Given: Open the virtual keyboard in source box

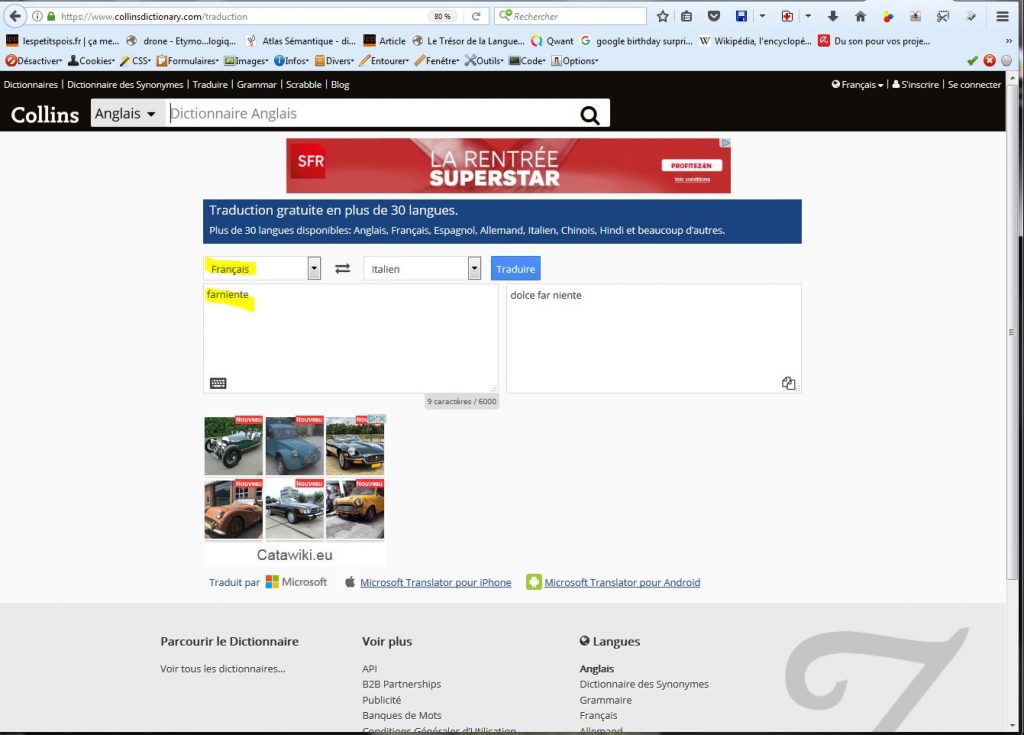Looking at the screenshot, I should pos(218,383).
